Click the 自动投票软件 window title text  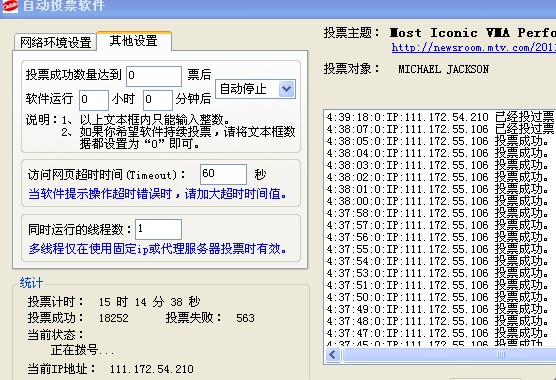(x=64, y=6)
